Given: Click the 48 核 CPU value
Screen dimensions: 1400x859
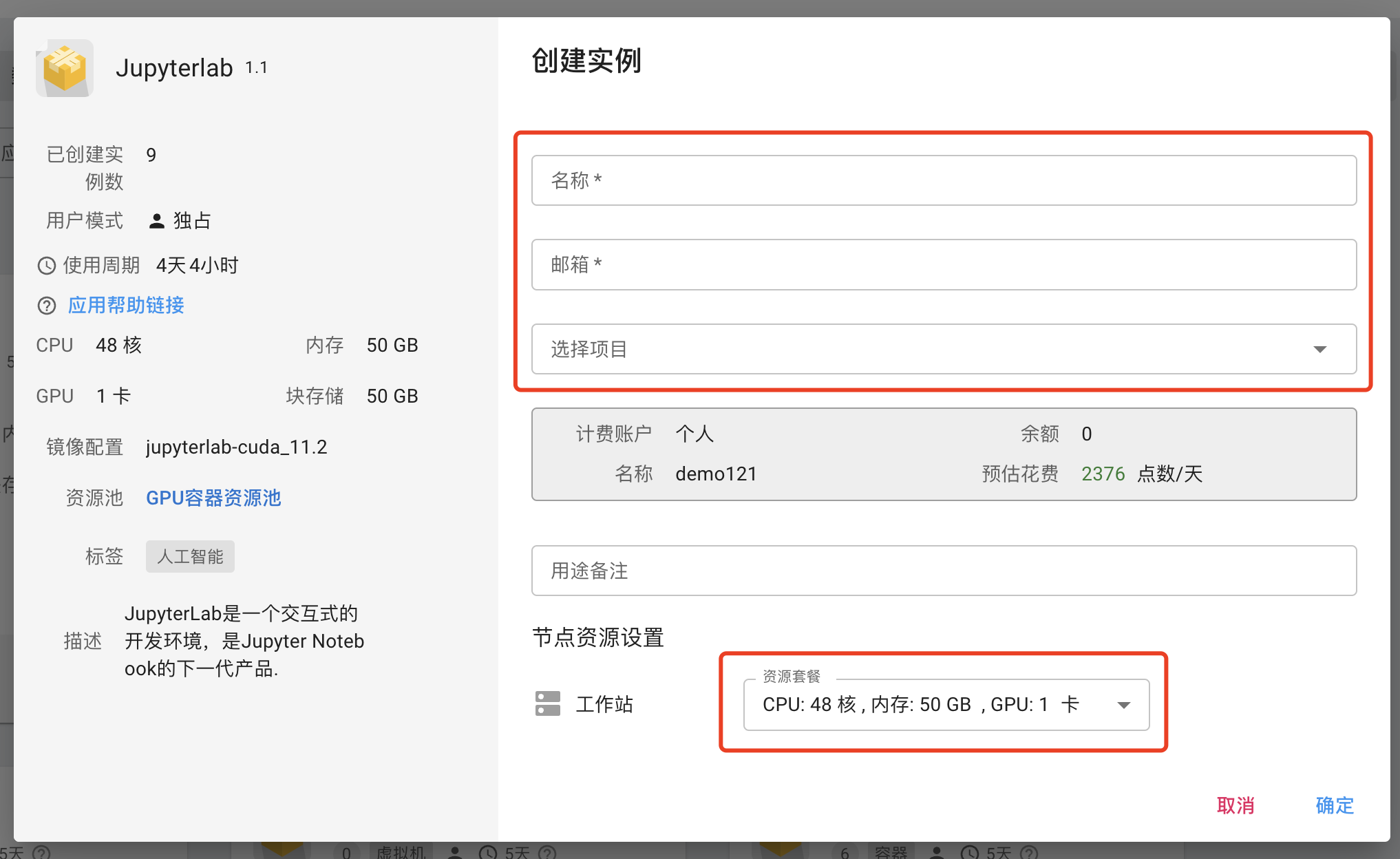Looking at the screenshot, I should (x=118, y=345).
